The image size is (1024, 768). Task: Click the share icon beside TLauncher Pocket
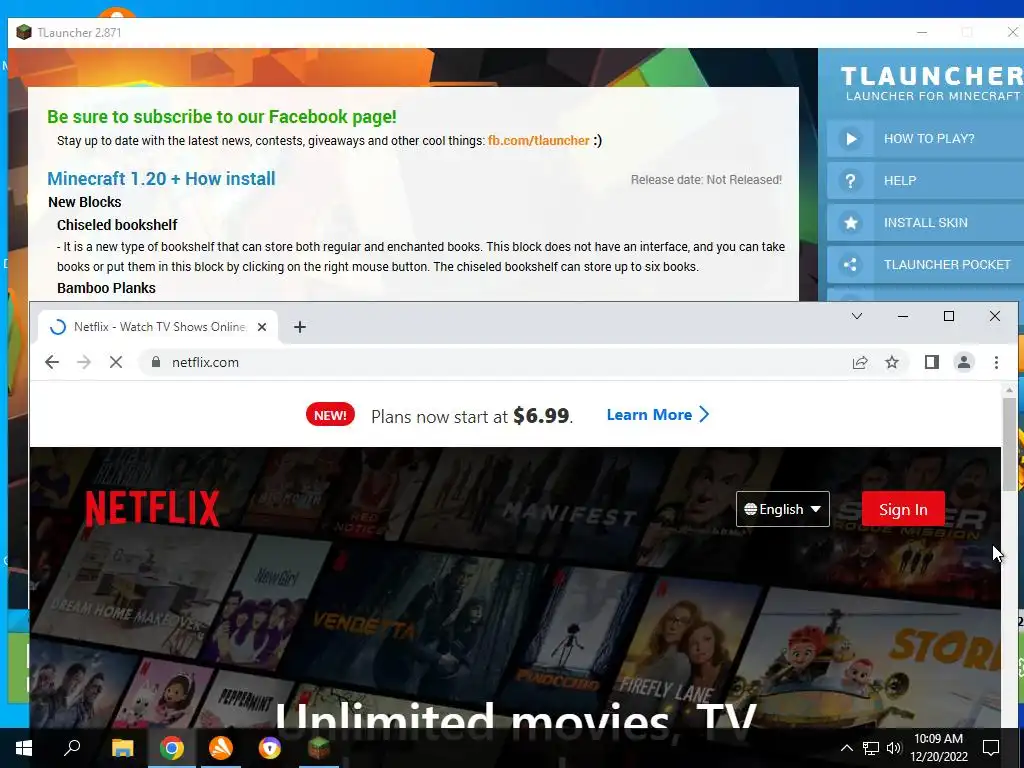click(x=850, y=264)
